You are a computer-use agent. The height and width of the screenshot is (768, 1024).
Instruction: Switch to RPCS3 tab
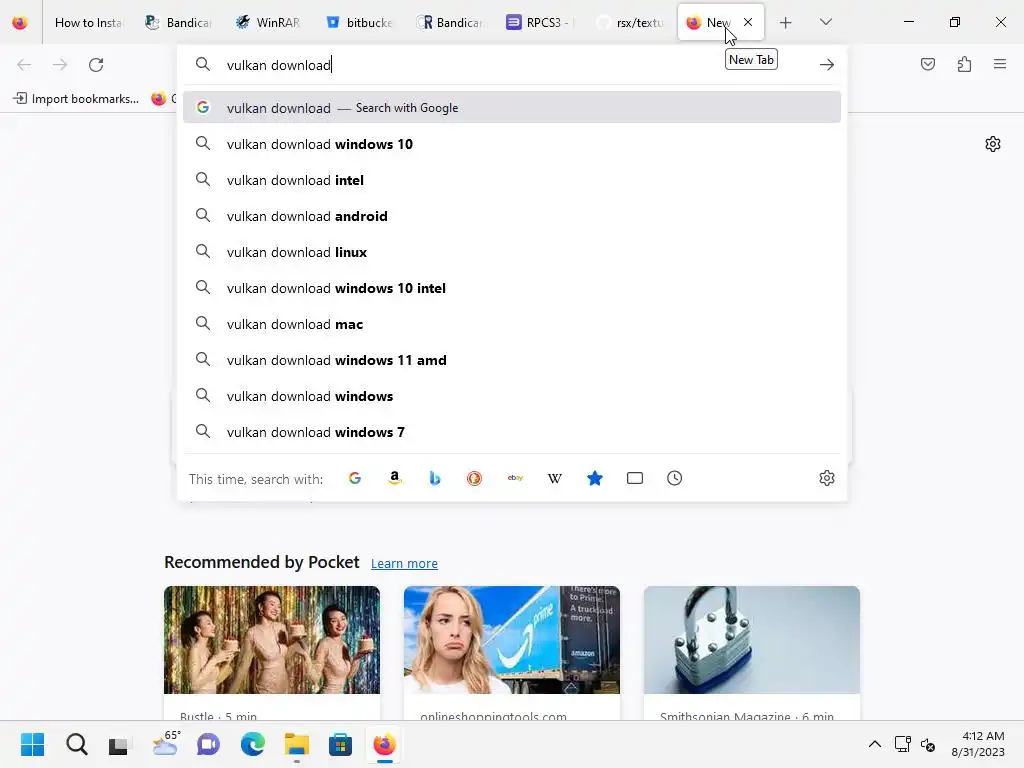pos(539,23)
